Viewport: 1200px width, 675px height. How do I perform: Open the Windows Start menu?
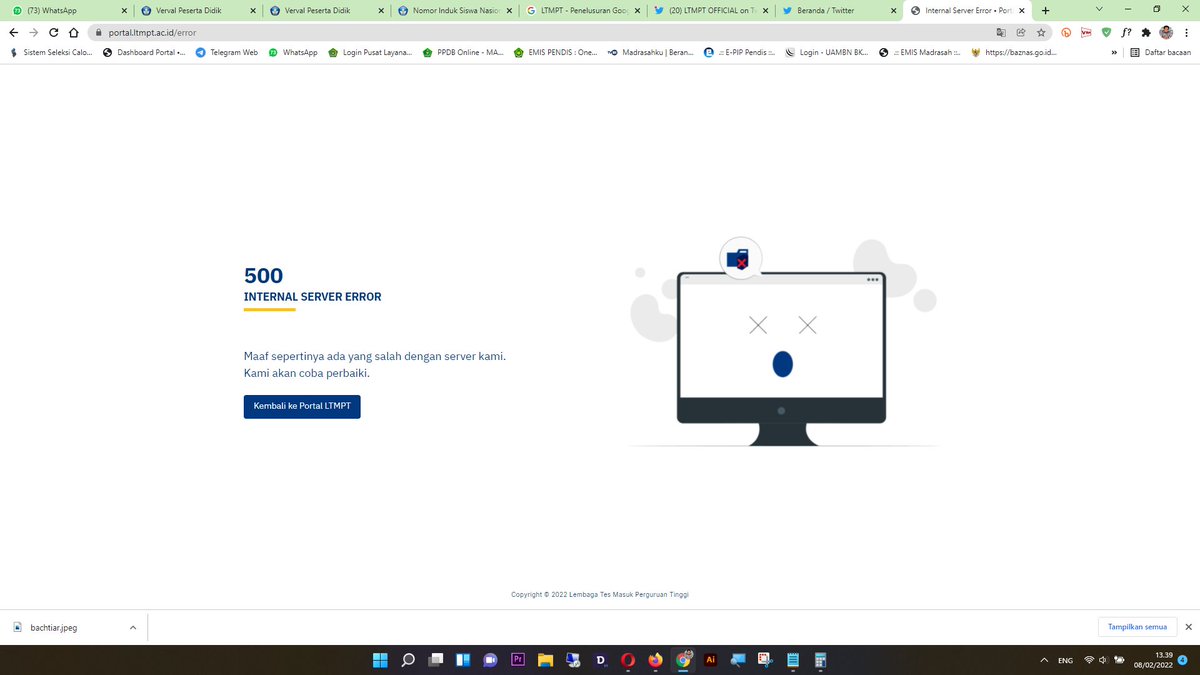point(380,660)
